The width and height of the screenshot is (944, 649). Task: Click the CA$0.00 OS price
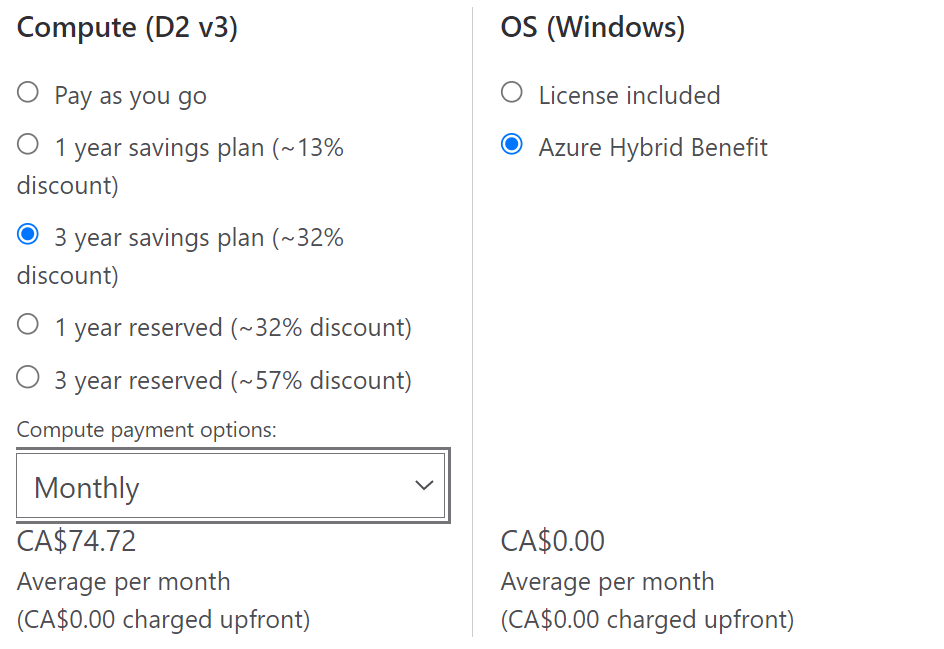tap(553, 541)
